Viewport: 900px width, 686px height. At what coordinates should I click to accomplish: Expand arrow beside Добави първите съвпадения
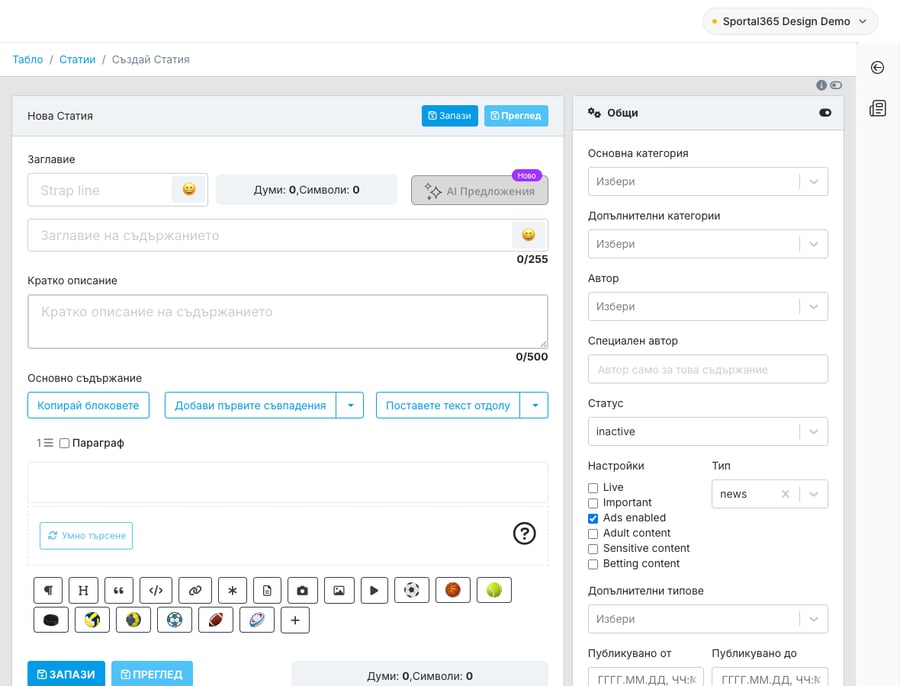click(x=350, y=405)
